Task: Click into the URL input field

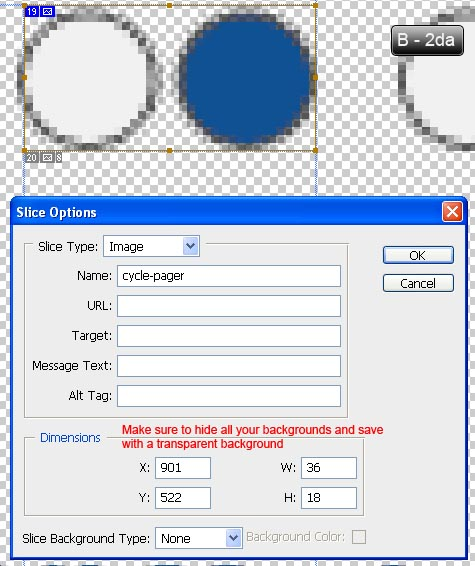Action: (229, 306)
